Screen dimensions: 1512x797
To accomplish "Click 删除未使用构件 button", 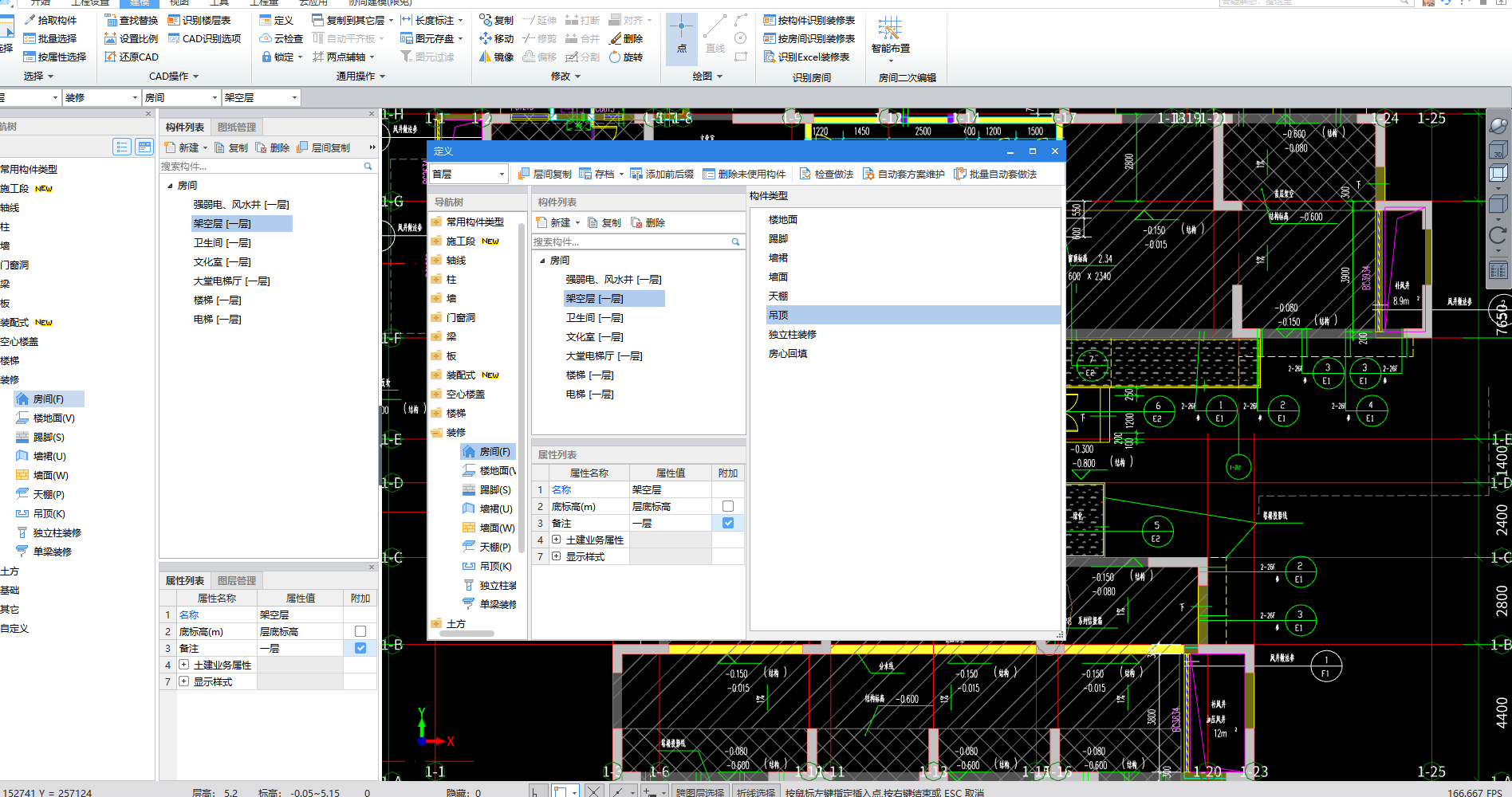I will (744, 174).
